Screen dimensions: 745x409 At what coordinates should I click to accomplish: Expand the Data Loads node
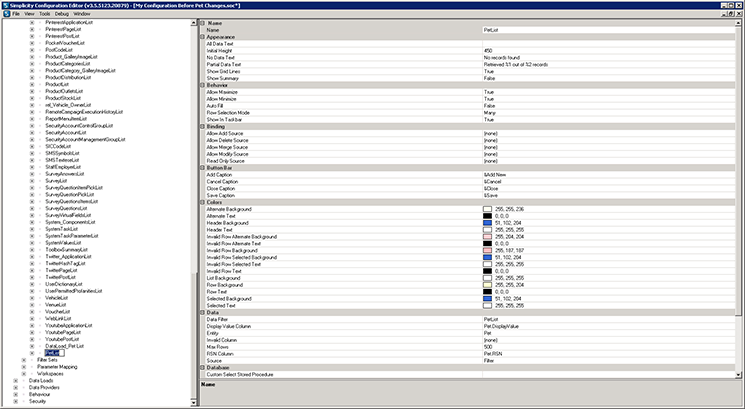[15, 380]
